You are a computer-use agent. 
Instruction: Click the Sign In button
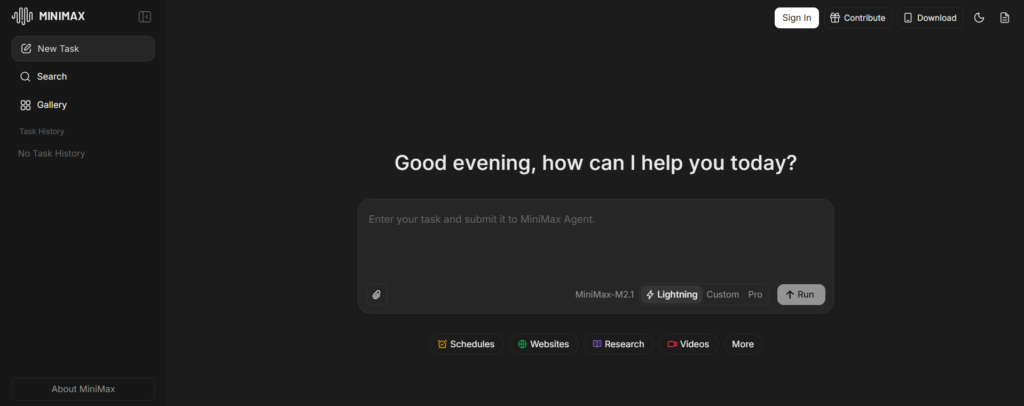point(797,18)
